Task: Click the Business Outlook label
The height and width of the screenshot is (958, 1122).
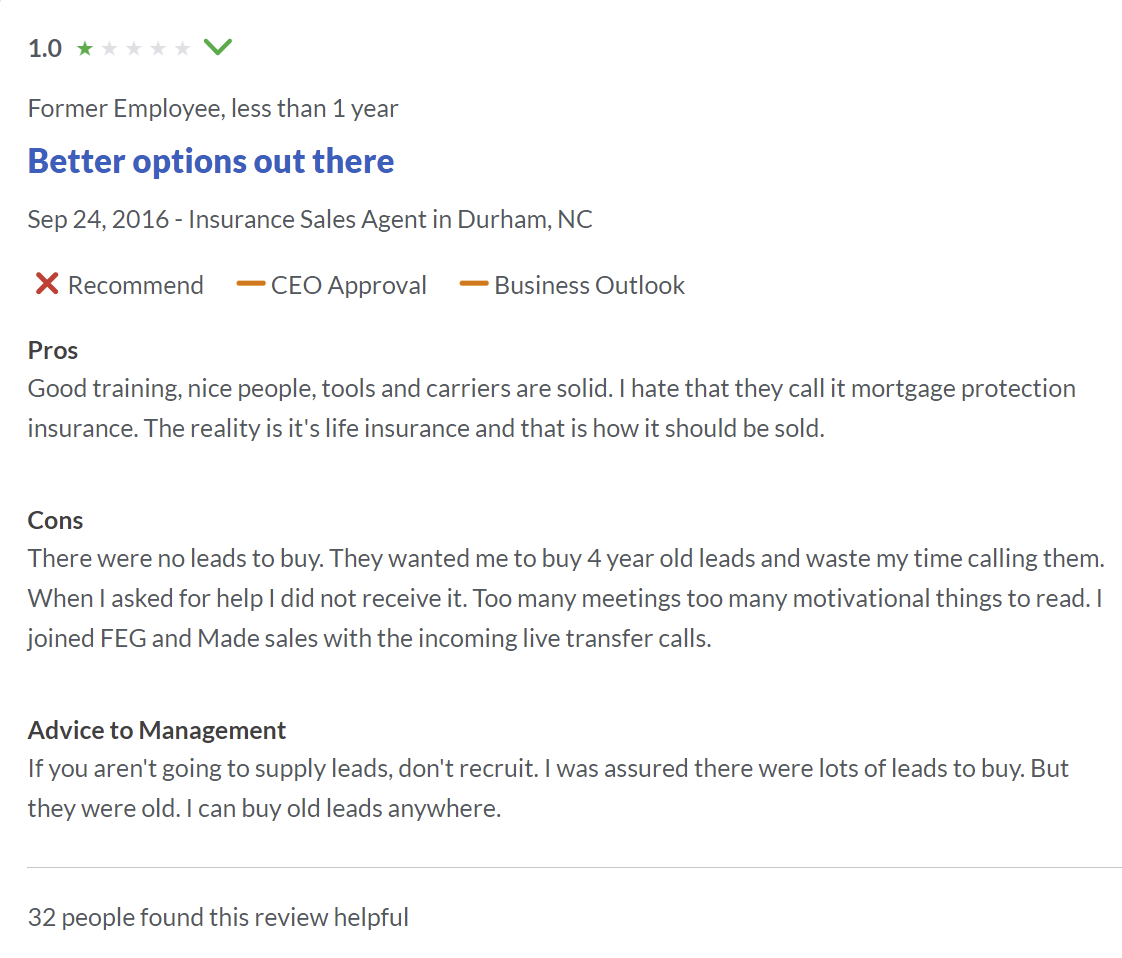Action: point(589,285)
